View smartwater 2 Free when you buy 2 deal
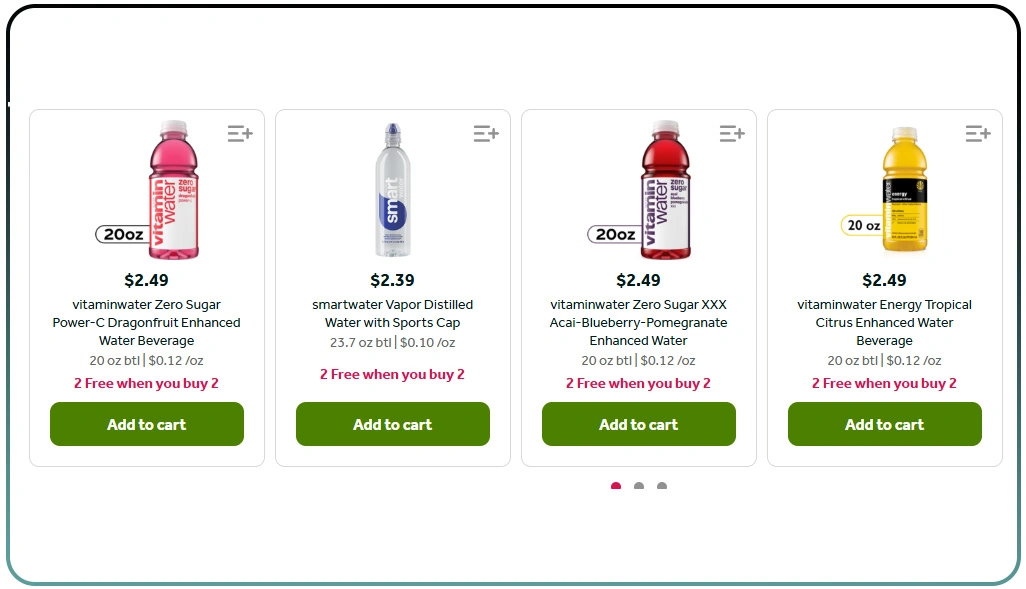This screenshot has height=589, width=1026. point(392,374)
